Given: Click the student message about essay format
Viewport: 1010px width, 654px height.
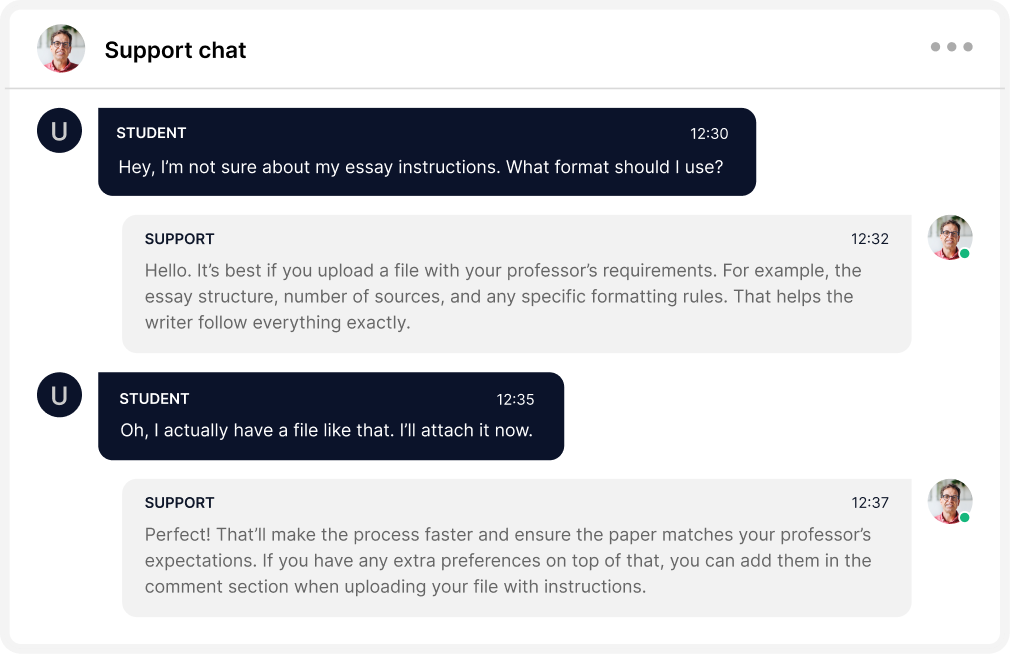Looking at the screenshot, I should coord(420,167).
